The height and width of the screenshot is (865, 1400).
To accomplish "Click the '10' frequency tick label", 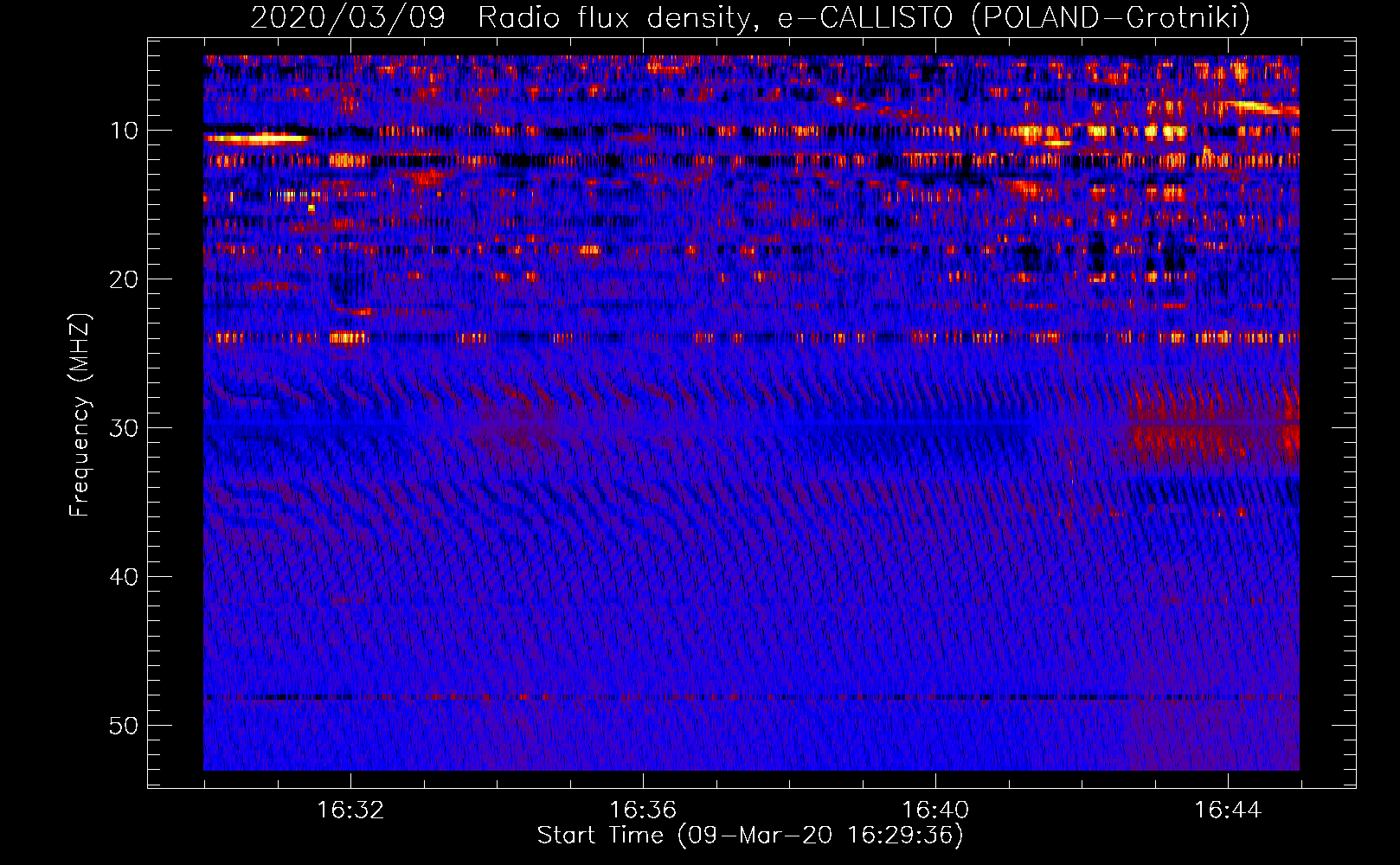I will [x=125, y=131].
